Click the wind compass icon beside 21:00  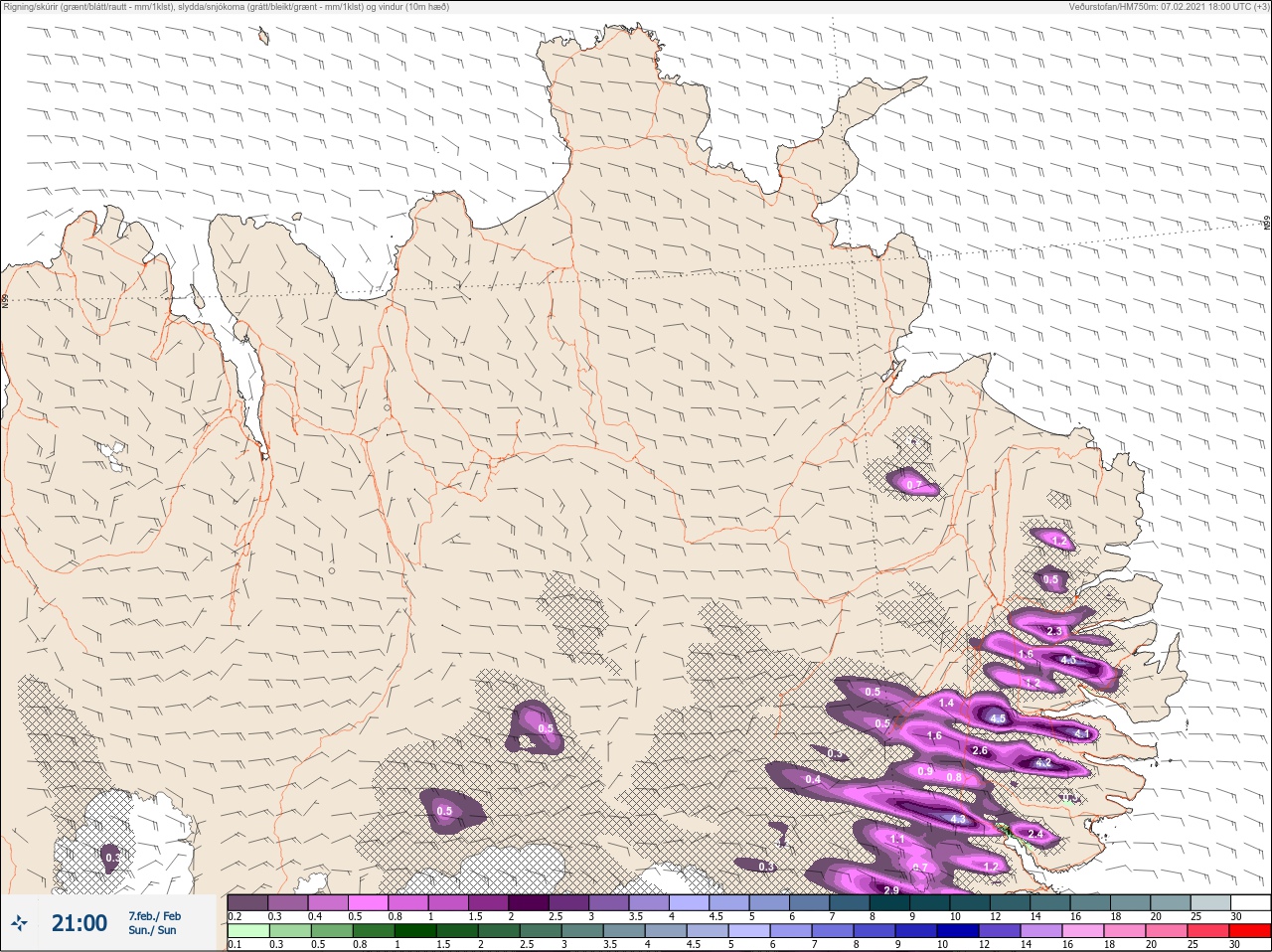pyautogui.click(x=19, y=925)
